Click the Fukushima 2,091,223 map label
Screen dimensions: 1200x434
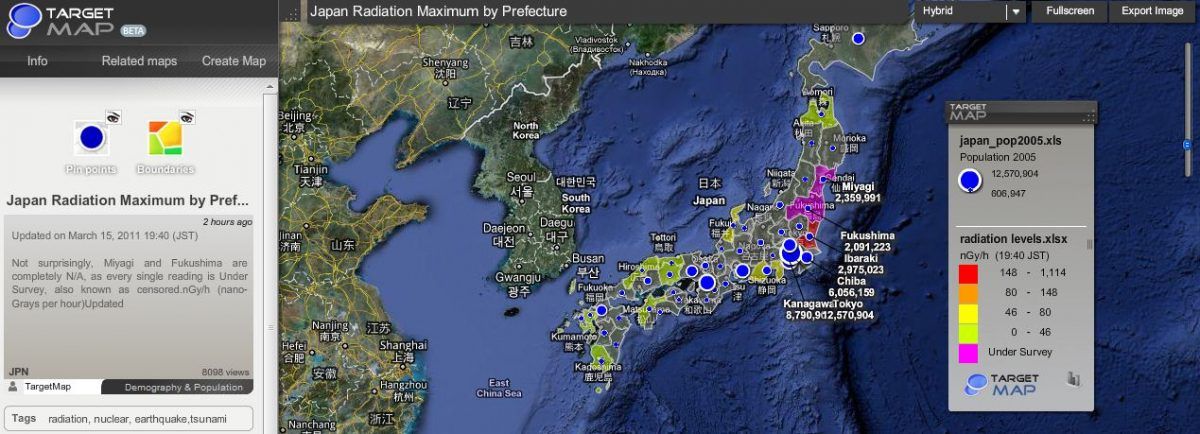(x=866, y=241)
